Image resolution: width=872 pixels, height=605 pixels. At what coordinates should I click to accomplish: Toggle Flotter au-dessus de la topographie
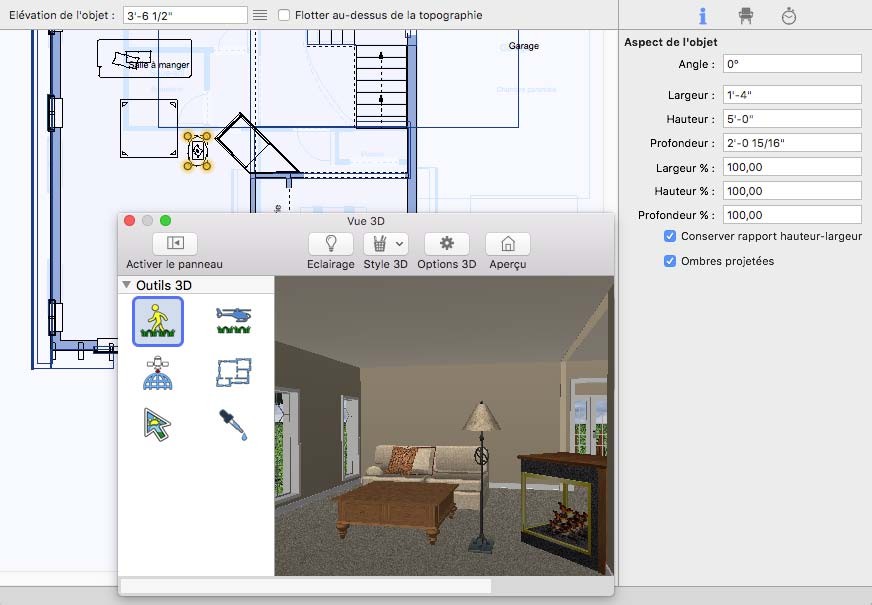point(285,15)
